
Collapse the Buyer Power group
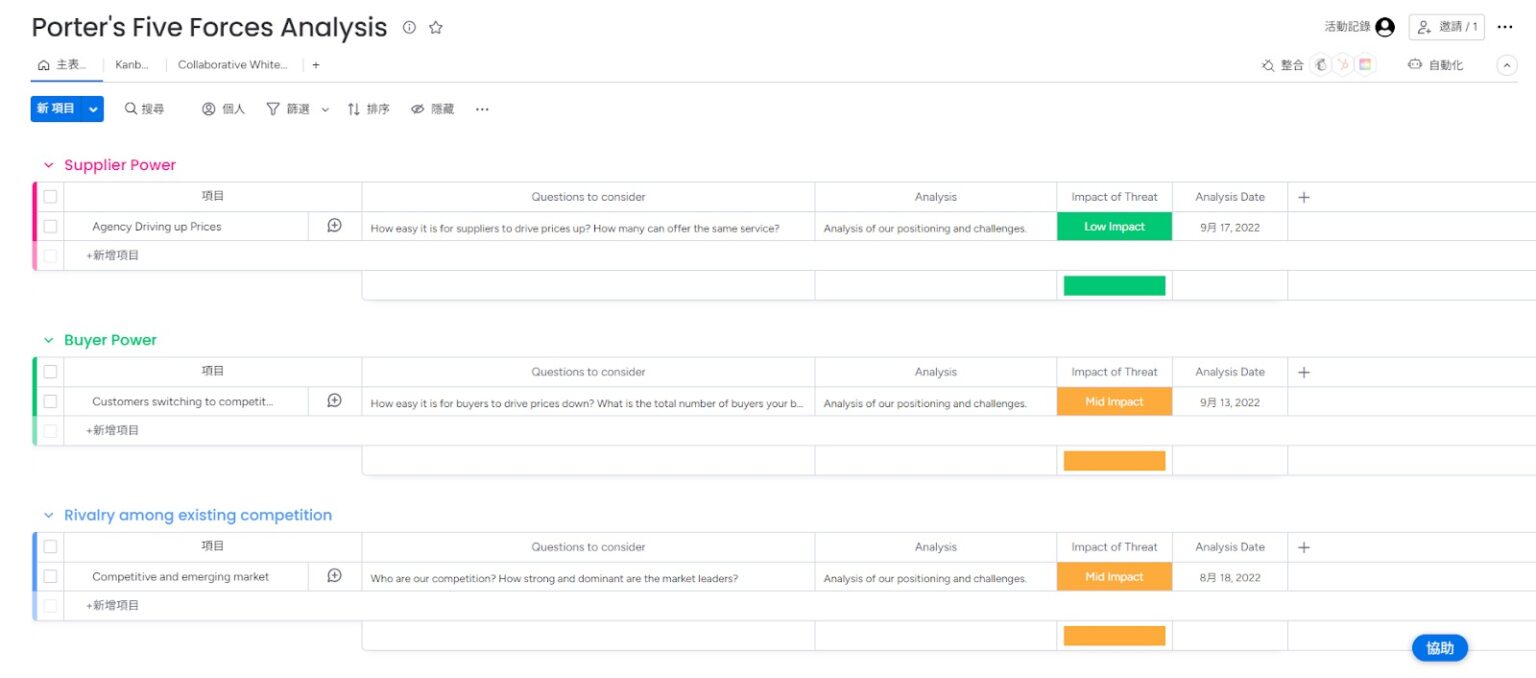[48, 340]
